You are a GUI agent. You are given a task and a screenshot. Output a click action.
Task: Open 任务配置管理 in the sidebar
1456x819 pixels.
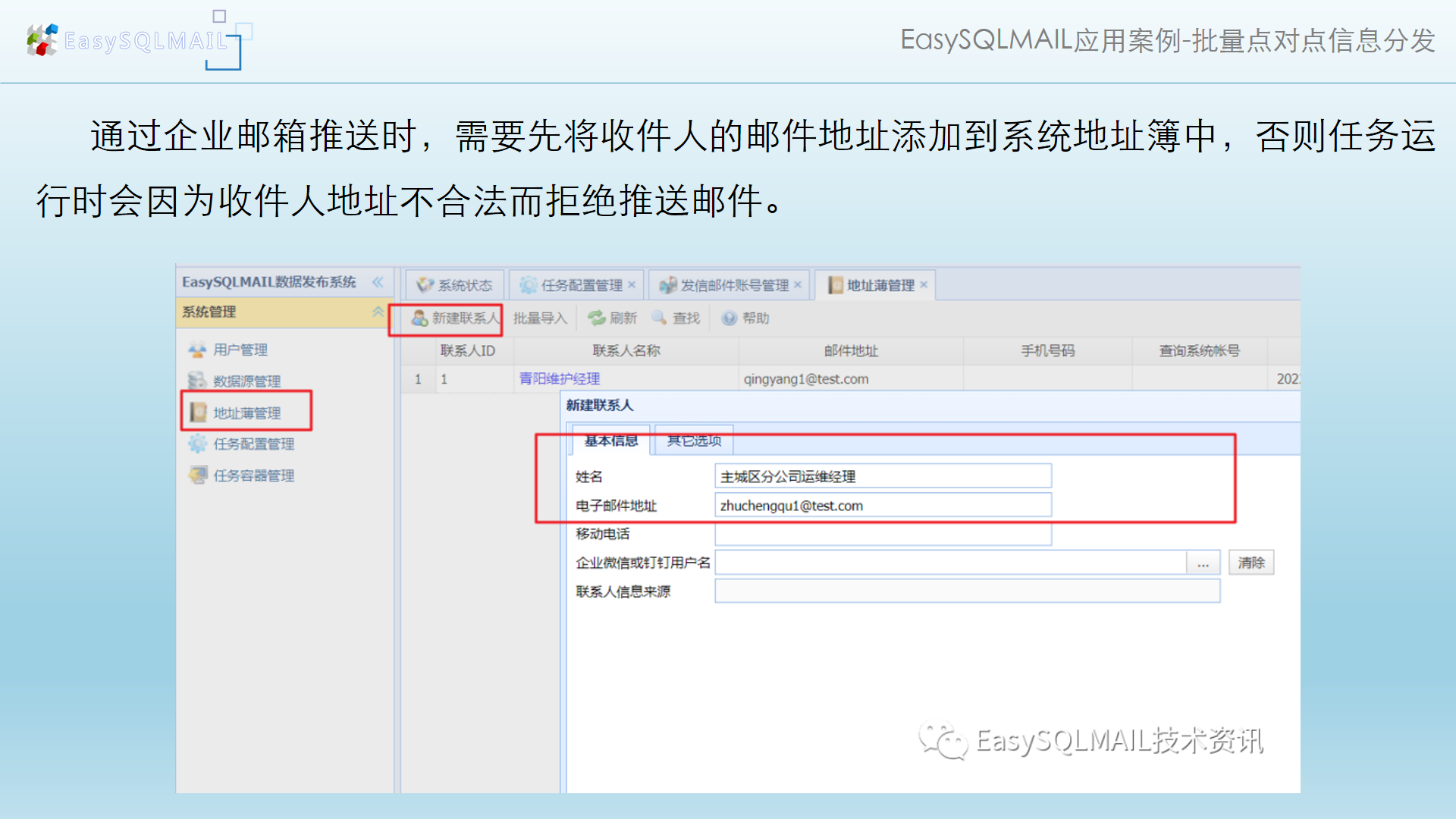click(x=254, y=444)
